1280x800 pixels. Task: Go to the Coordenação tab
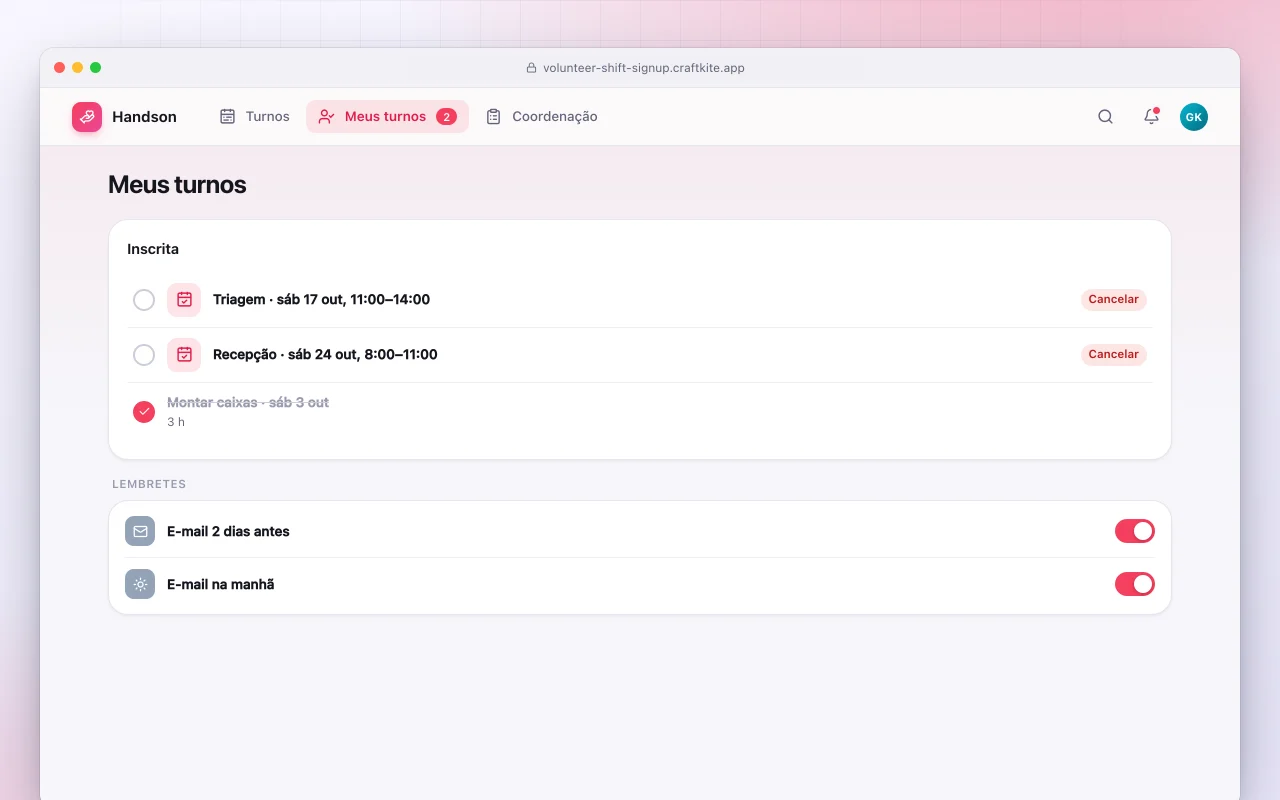point(541,117)
